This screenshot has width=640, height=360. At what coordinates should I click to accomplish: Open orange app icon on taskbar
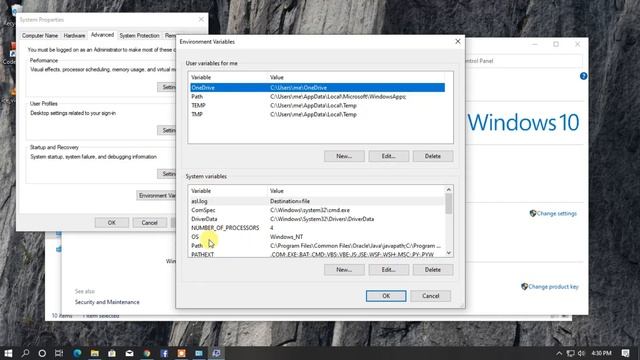pos(182,353)
